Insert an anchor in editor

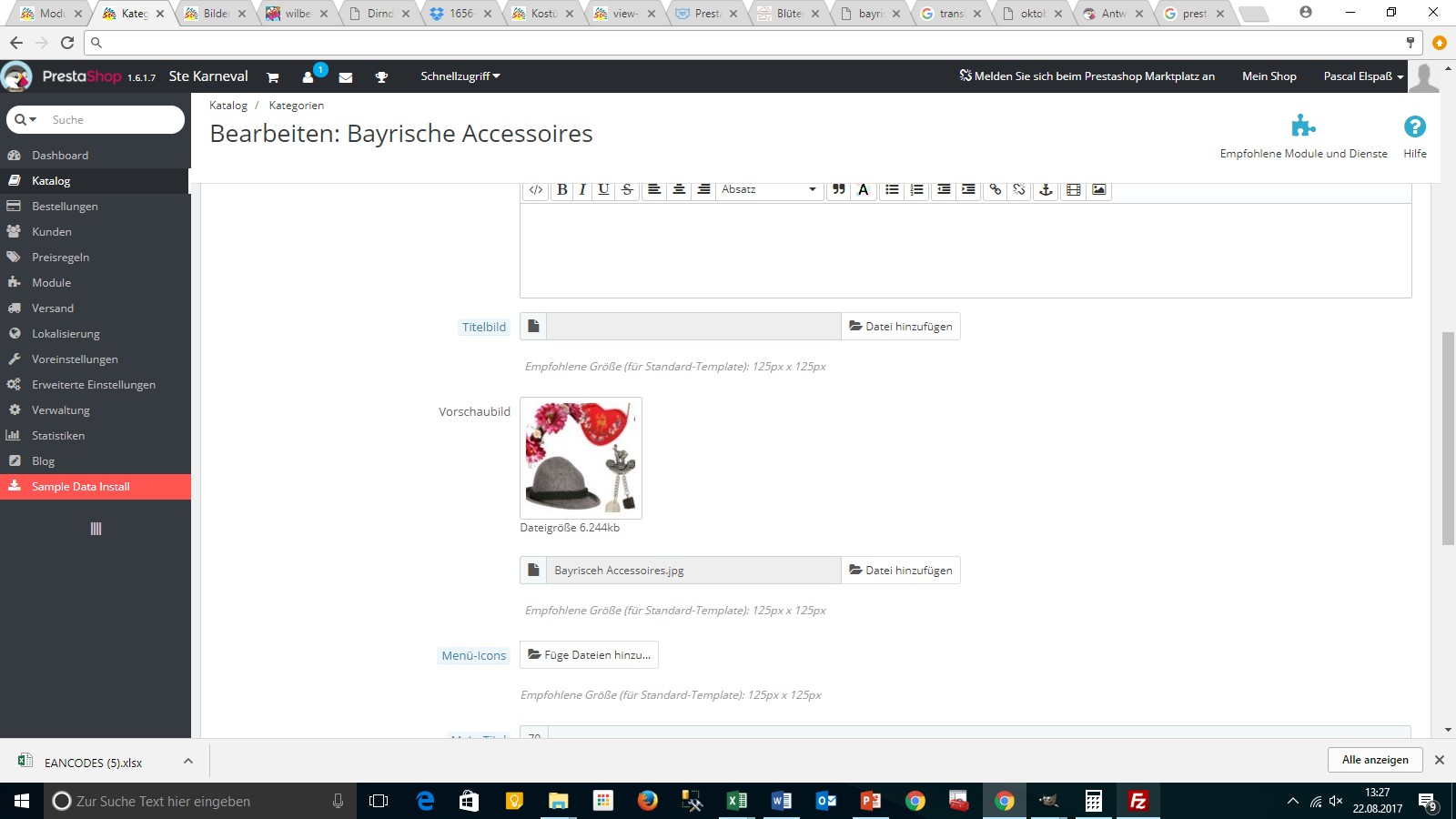[x=1046, y=189]
